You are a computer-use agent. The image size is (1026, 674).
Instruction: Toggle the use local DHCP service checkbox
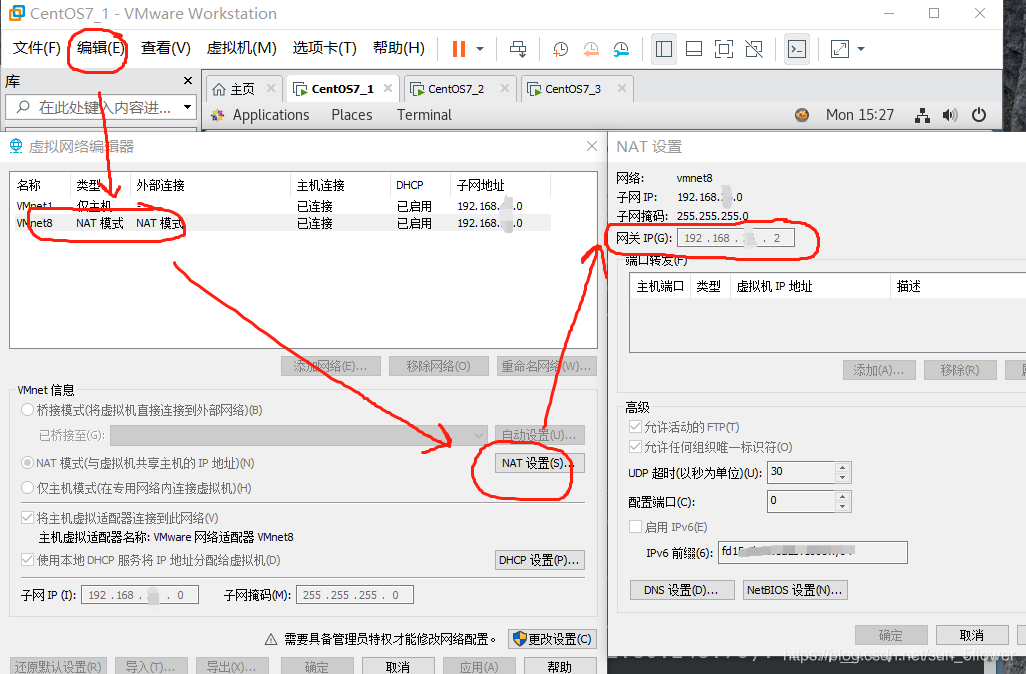tap(27, 560)
